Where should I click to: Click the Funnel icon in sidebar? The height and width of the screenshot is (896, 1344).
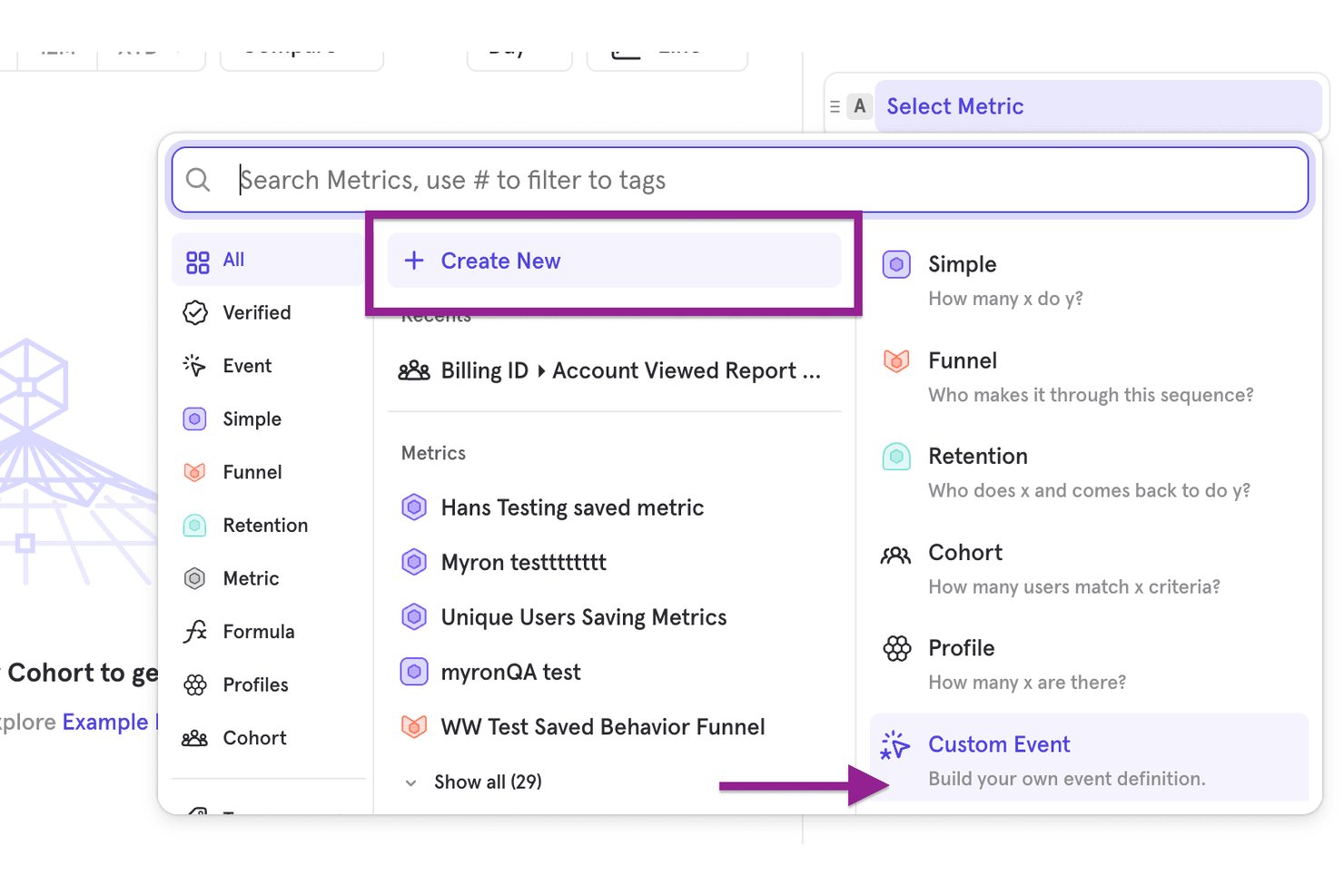coord(194,472)
